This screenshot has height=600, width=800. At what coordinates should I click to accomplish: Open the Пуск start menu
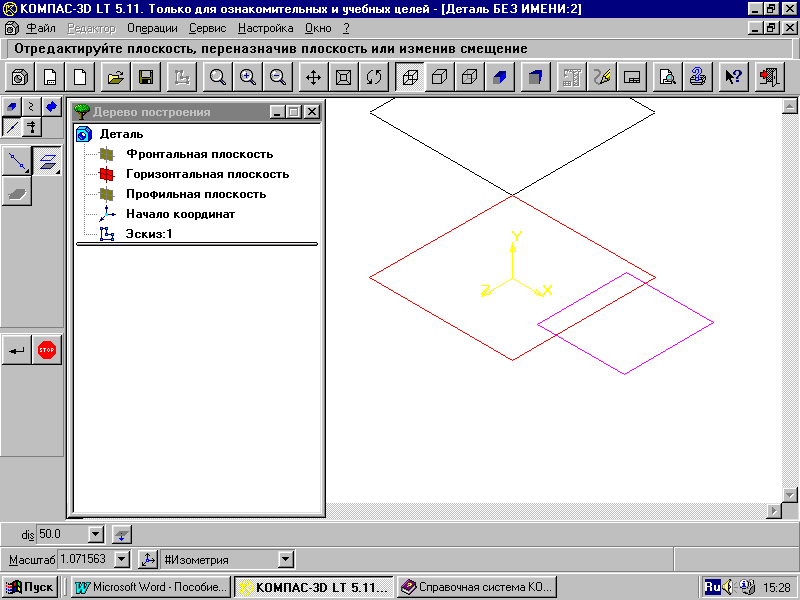(x=30, y=587)
